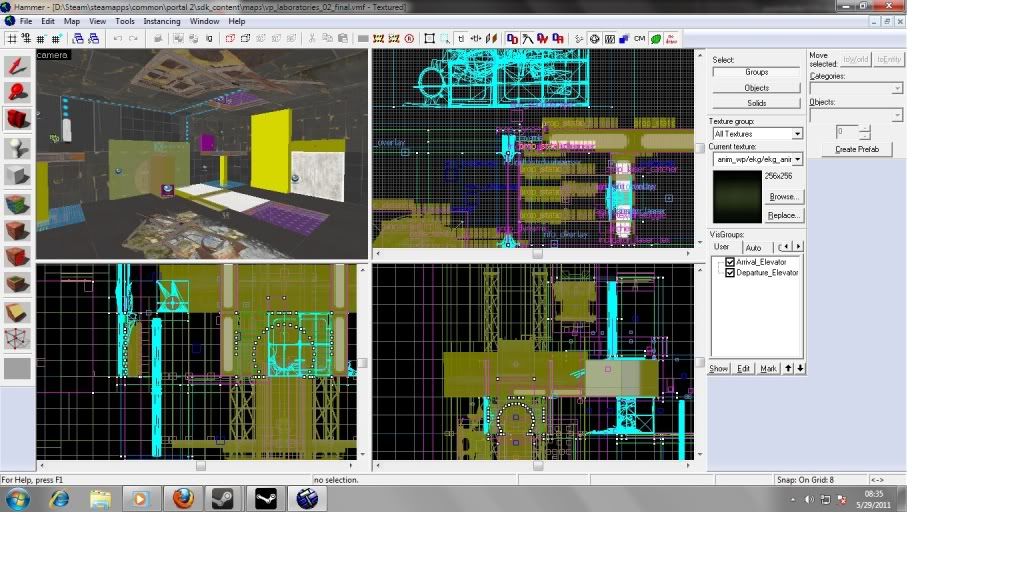The image size is (1024, 576).
Task: Open Firefox from the taskbar
Action: (183, 499)
